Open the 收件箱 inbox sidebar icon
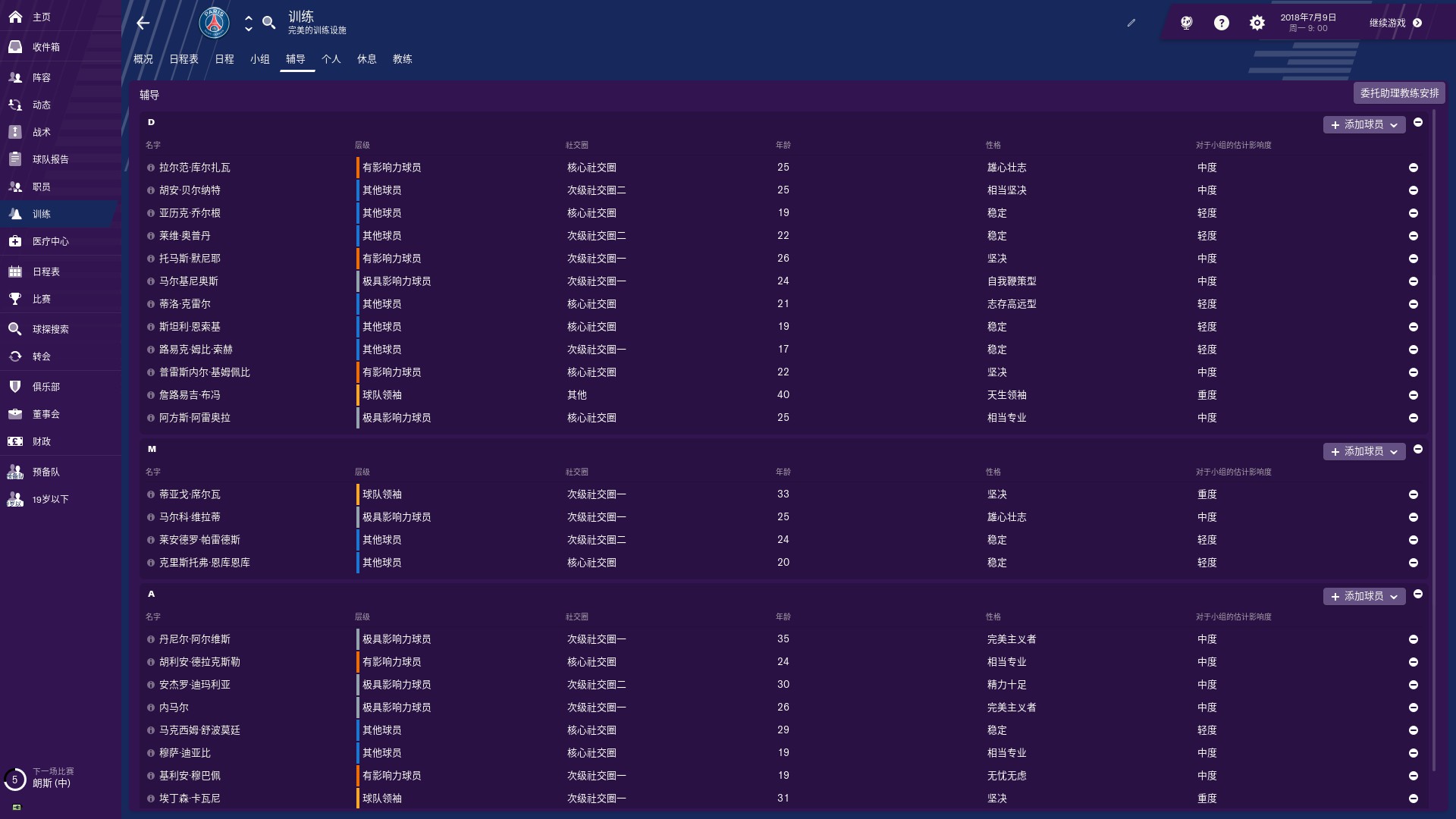This screenshot has height=819, width=1456. point(15,47)
